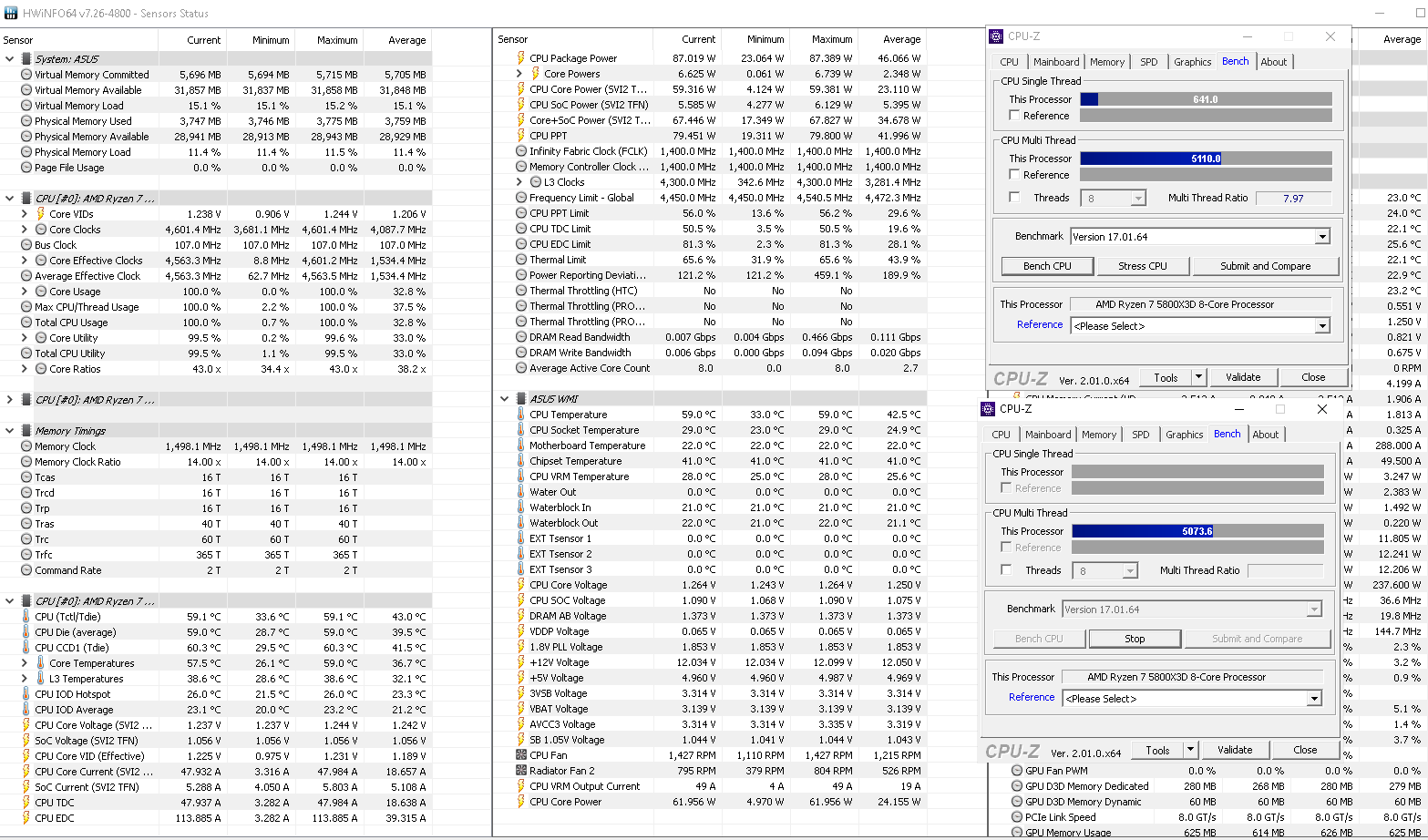Viewport: 1428px width, 840px height.
Task: Enable Reference checkbox under CPU Single Thread, 641.0 window
Action: click(x=1014, y=116)
